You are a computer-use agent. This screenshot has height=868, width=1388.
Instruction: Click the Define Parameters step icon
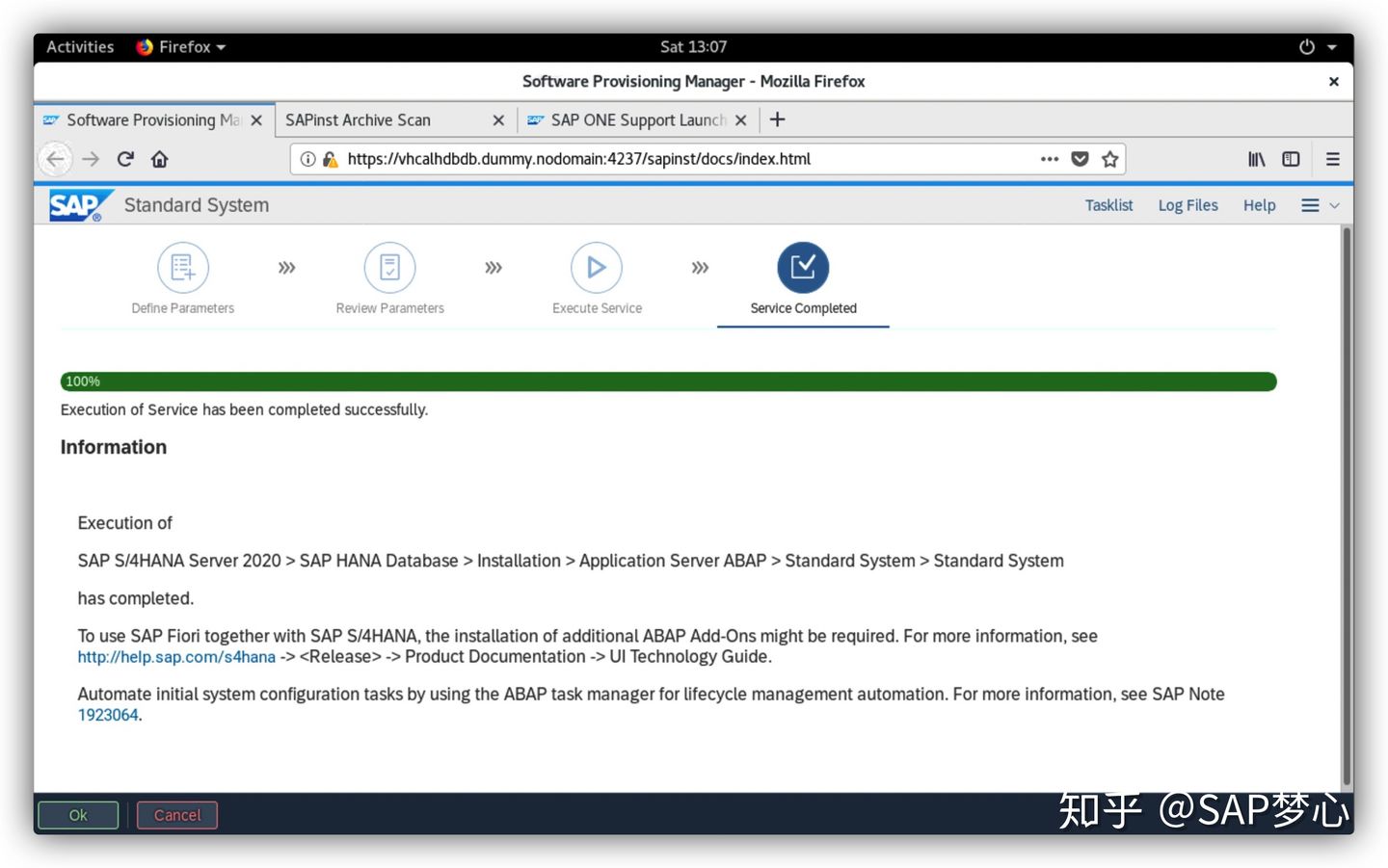183,267
